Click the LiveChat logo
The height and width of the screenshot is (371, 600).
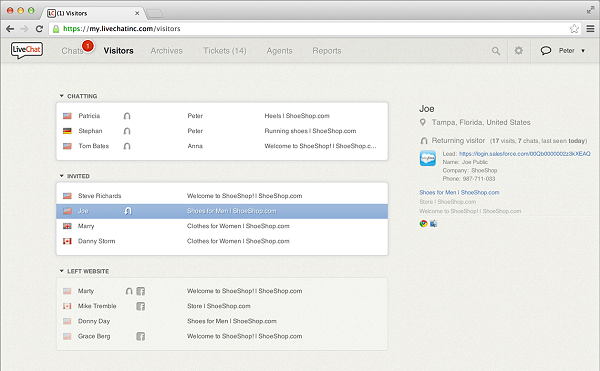tap(27, 50)
